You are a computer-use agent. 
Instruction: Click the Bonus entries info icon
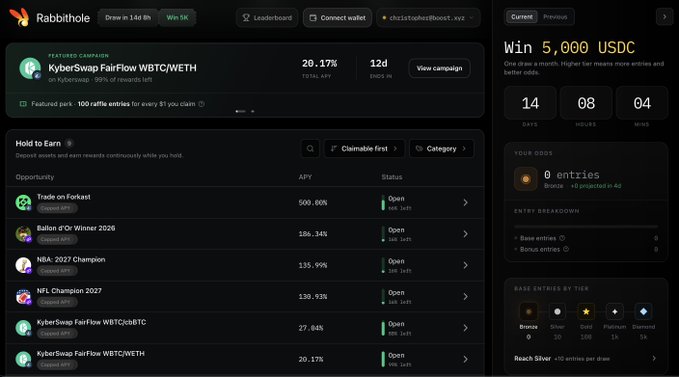[x=566, y=249]
